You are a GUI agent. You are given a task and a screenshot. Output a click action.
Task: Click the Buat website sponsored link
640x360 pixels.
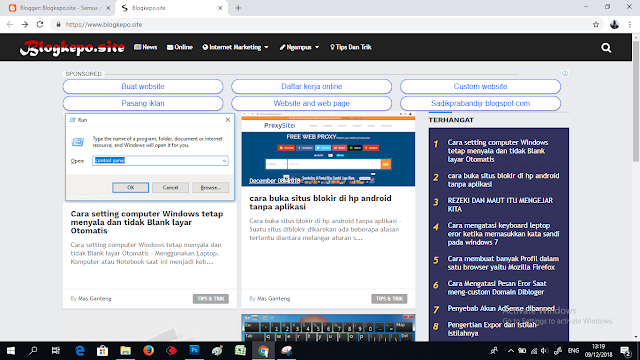[x=143, y=87]
